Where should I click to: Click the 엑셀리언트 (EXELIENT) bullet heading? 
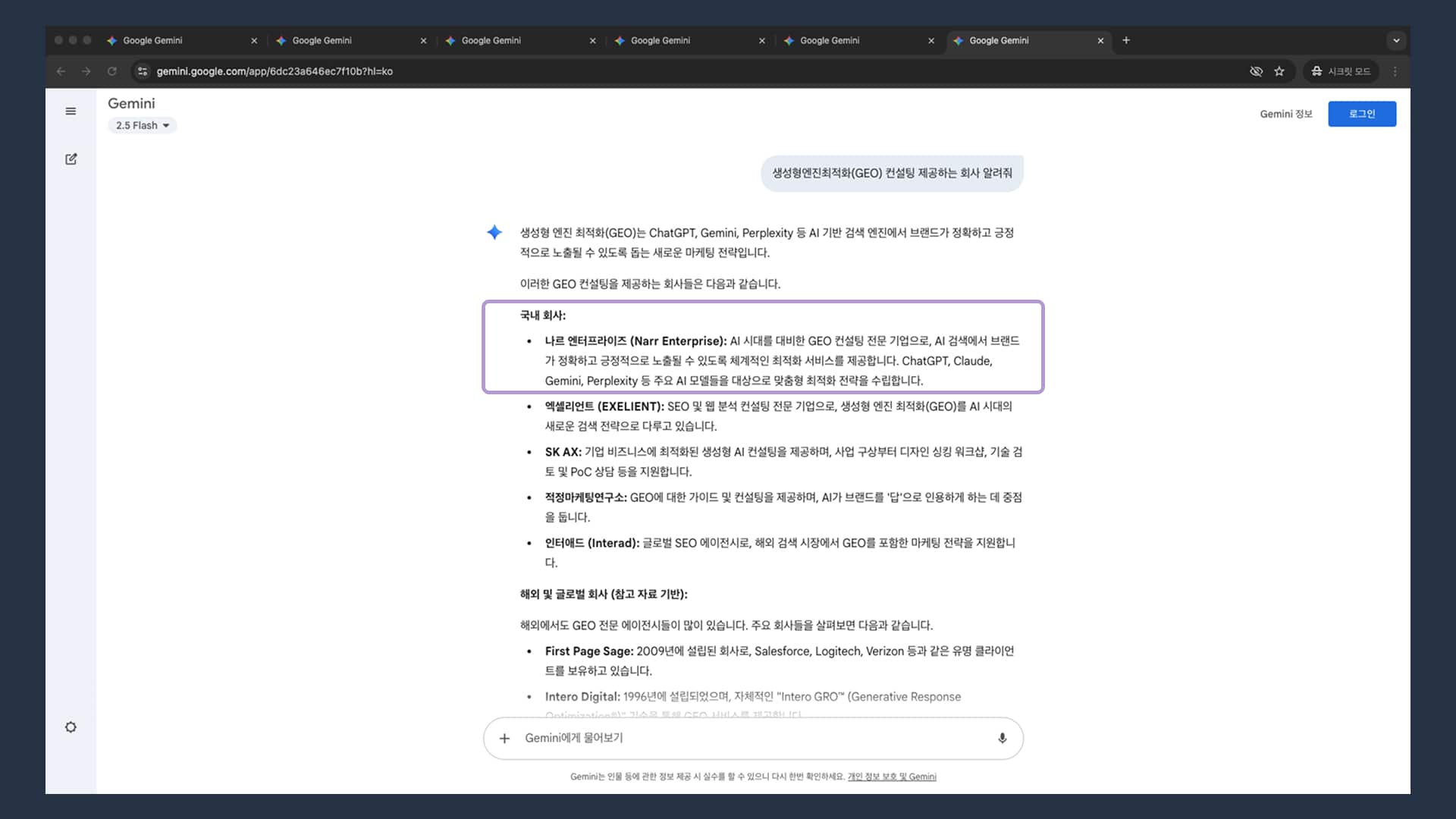tap(604, 406)
